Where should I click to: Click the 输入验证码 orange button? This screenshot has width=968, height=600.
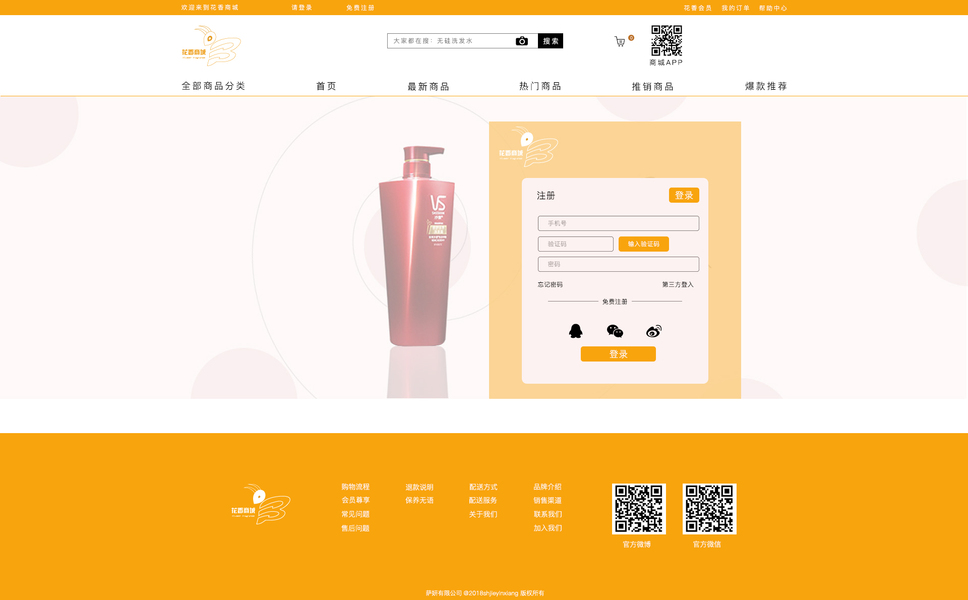[x=643, y=244]
